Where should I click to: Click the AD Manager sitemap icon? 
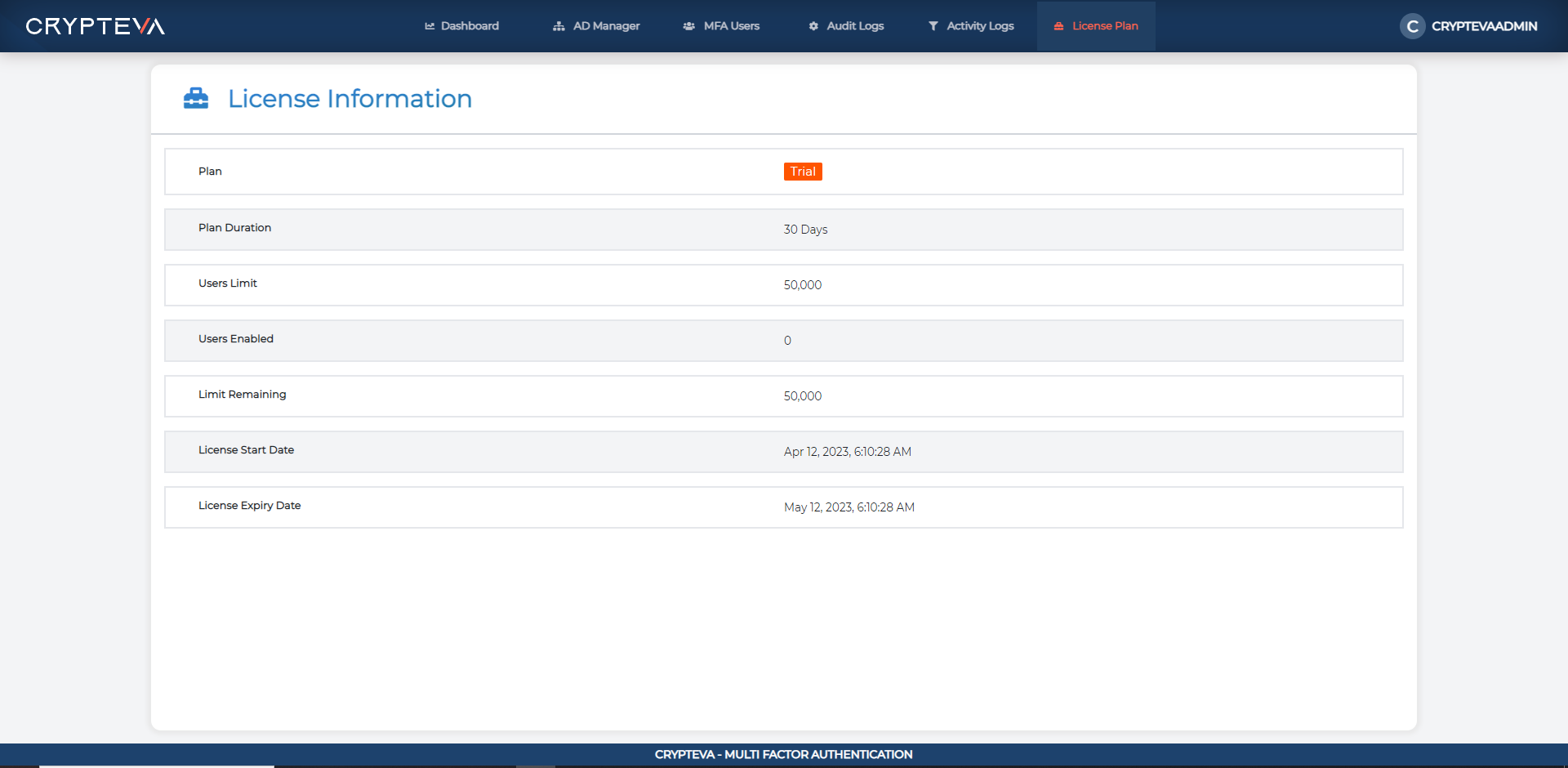pyautogui.click(x=559, y=26)
